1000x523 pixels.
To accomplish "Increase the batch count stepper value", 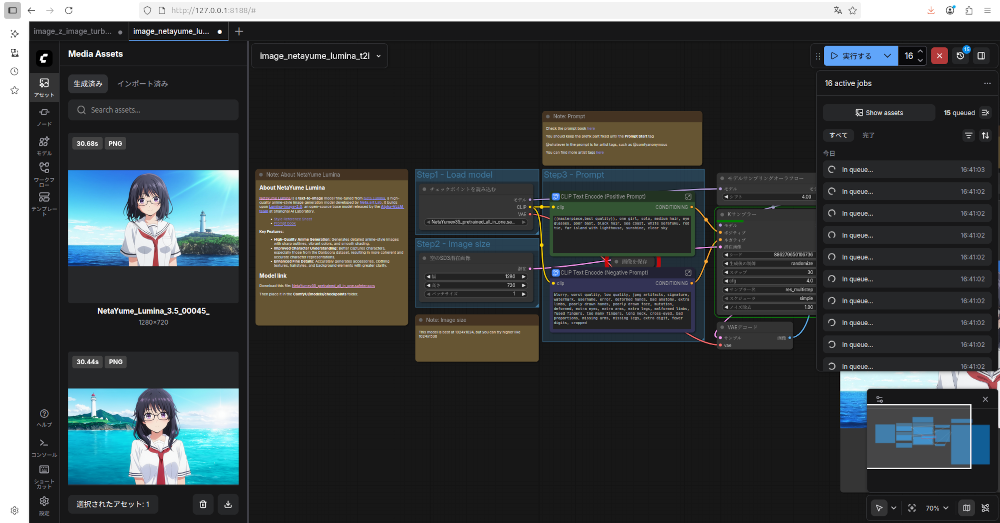I will point(920,52).
